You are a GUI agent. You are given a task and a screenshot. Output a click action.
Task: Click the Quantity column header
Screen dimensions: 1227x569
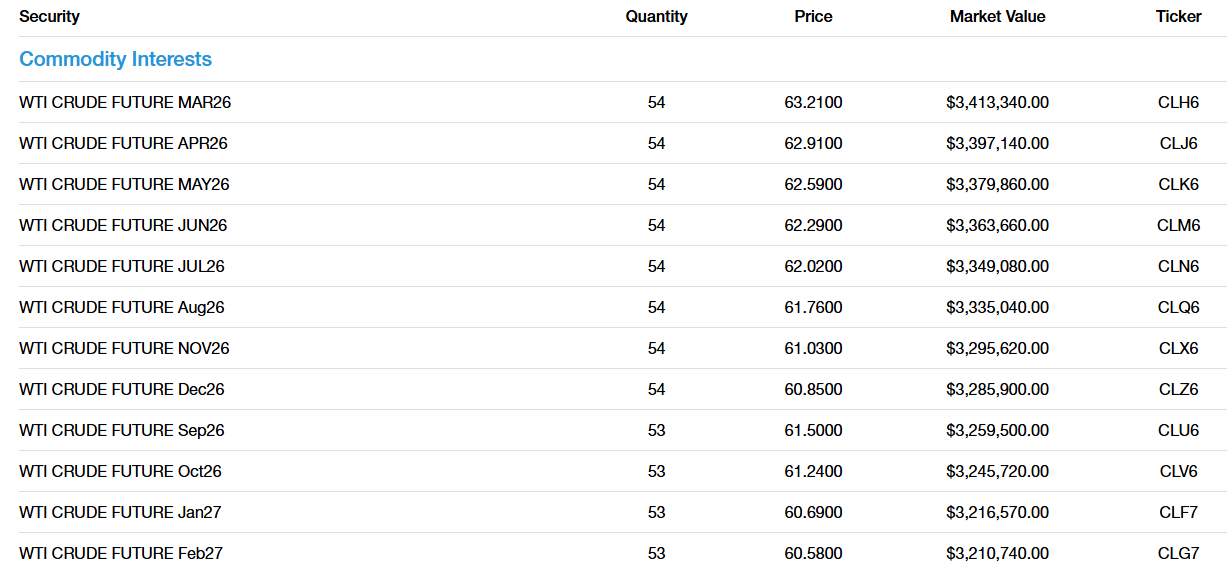(x=656, y=16)
